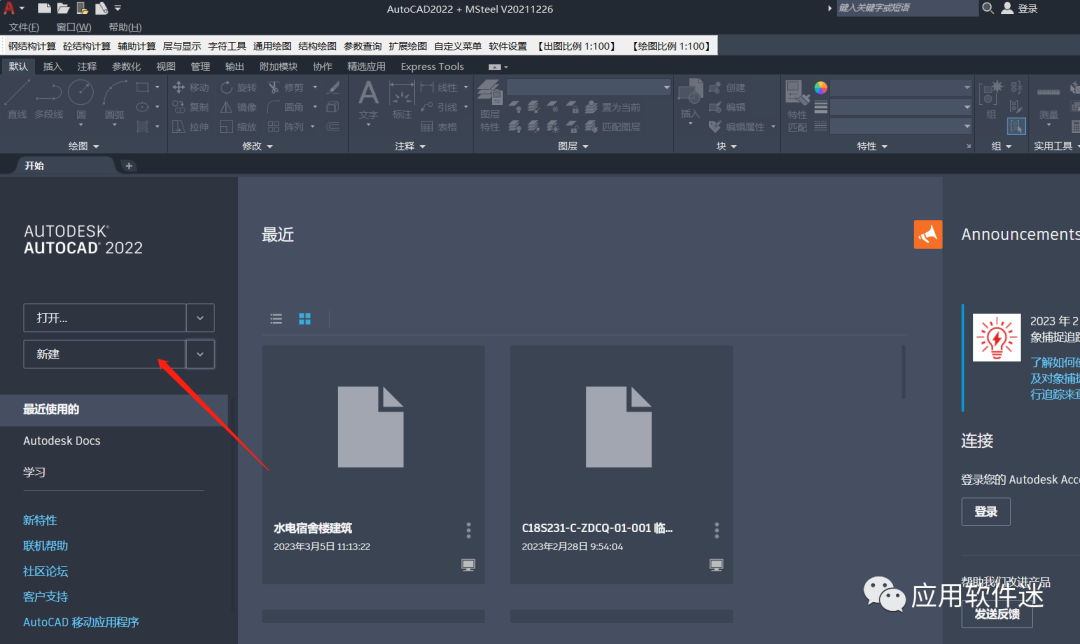Open the 图层特性 layer properties icon
The width and height of the screenshot is (1080, 644).
click(x=490, y=105)
